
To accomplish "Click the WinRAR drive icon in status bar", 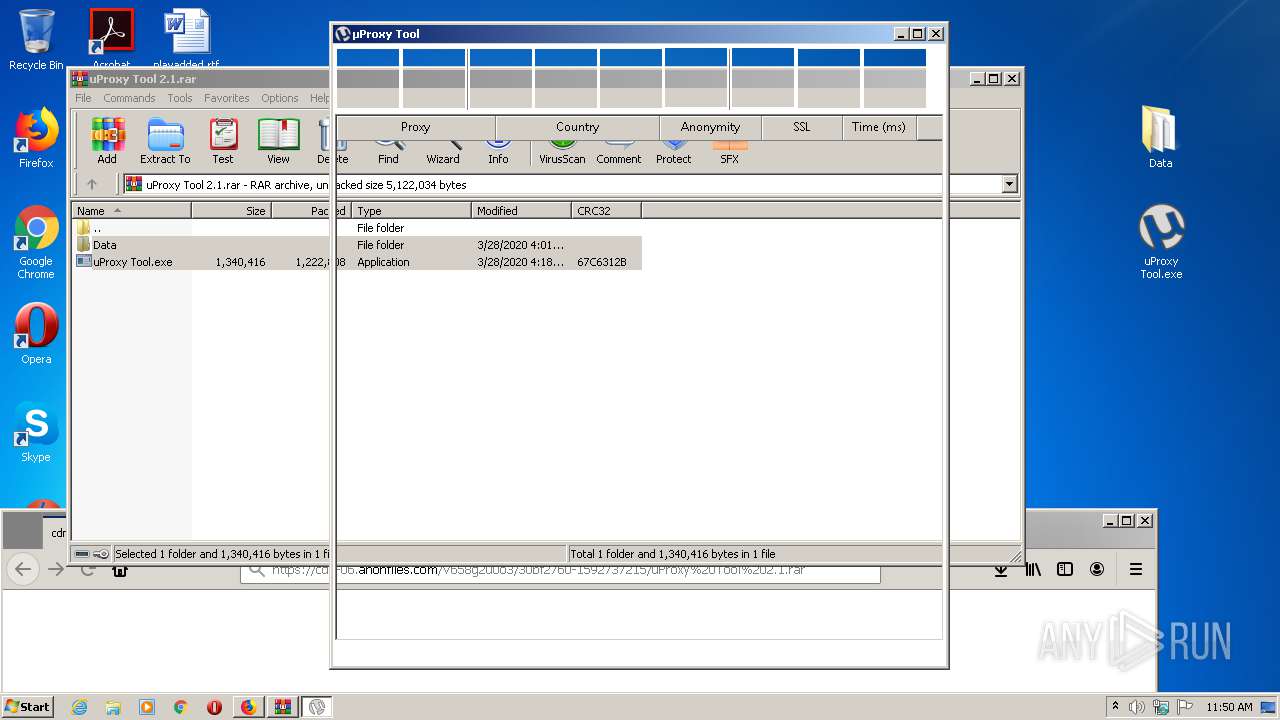I will pyautogui.click(x=82, y=553).
